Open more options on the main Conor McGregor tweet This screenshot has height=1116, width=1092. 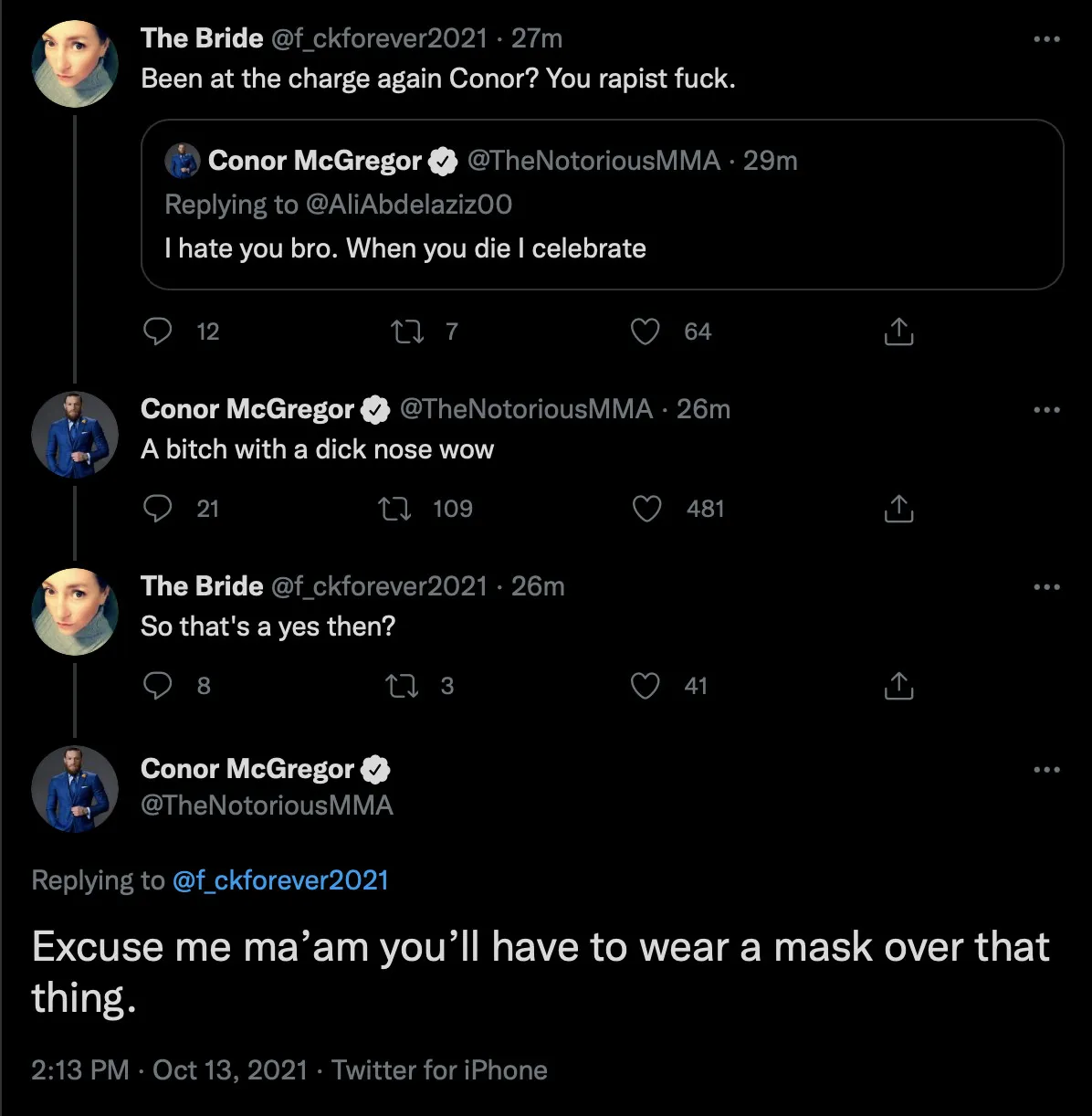tap(1047, 770)
